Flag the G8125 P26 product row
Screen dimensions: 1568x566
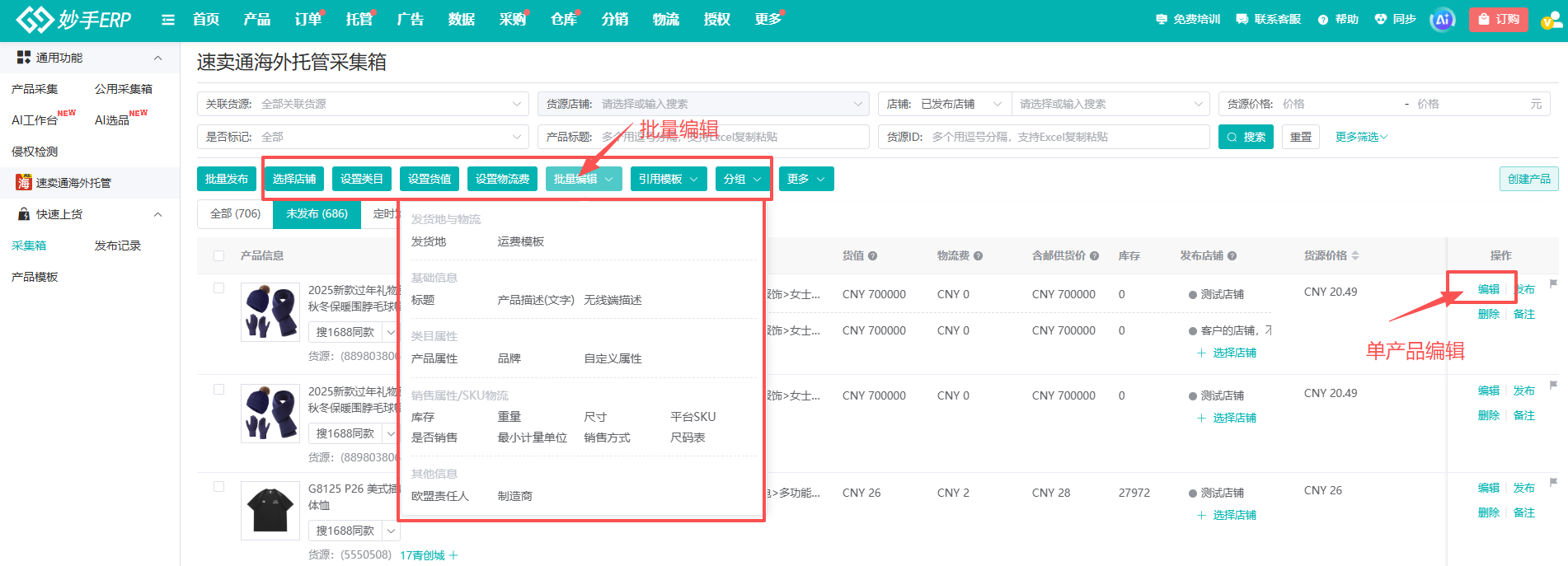click(1553, 482)
